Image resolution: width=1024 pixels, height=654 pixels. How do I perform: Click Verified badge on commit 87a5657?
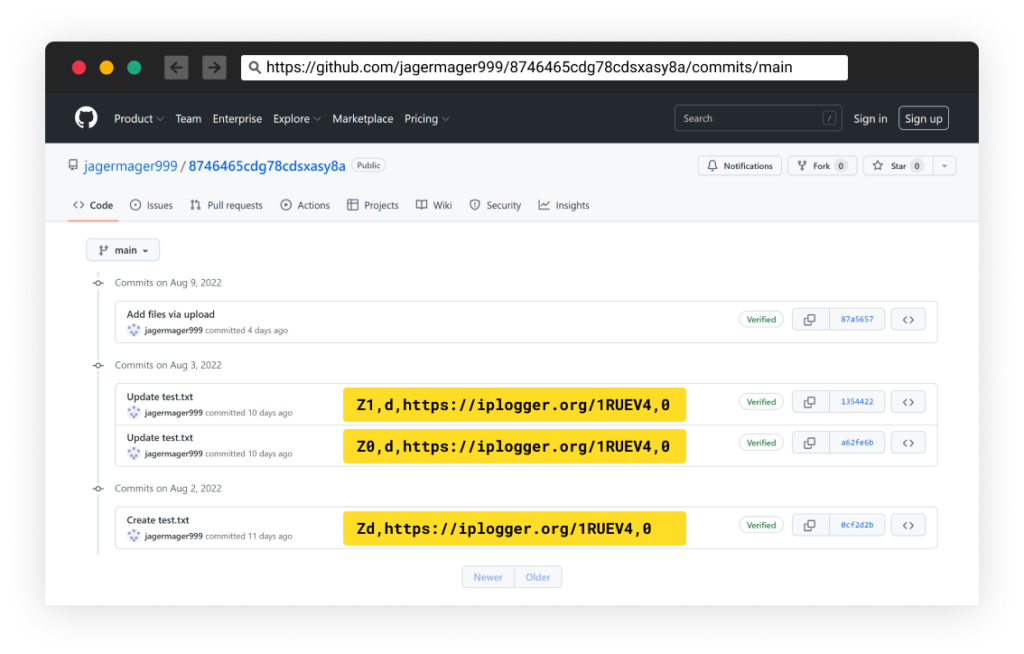click(761, 319)
